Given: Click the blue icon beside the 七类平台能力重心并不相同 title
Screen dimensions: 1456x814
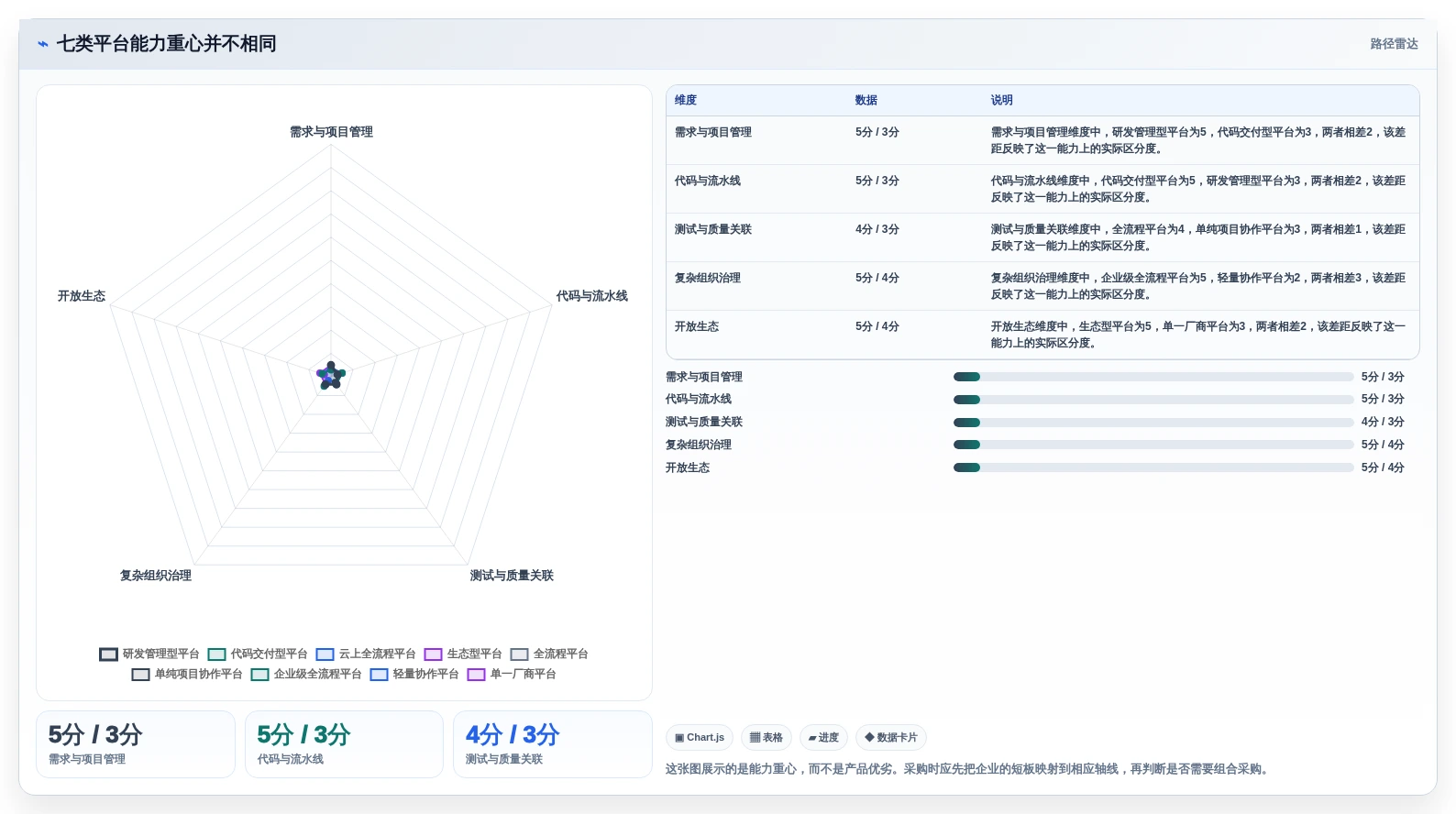Looking at the screenshot, I should tap(42, 44).
